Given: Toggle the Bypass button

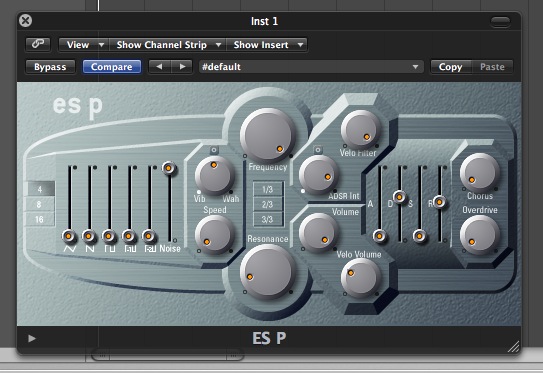Looking at the screenshot, I should coord(50,66).
